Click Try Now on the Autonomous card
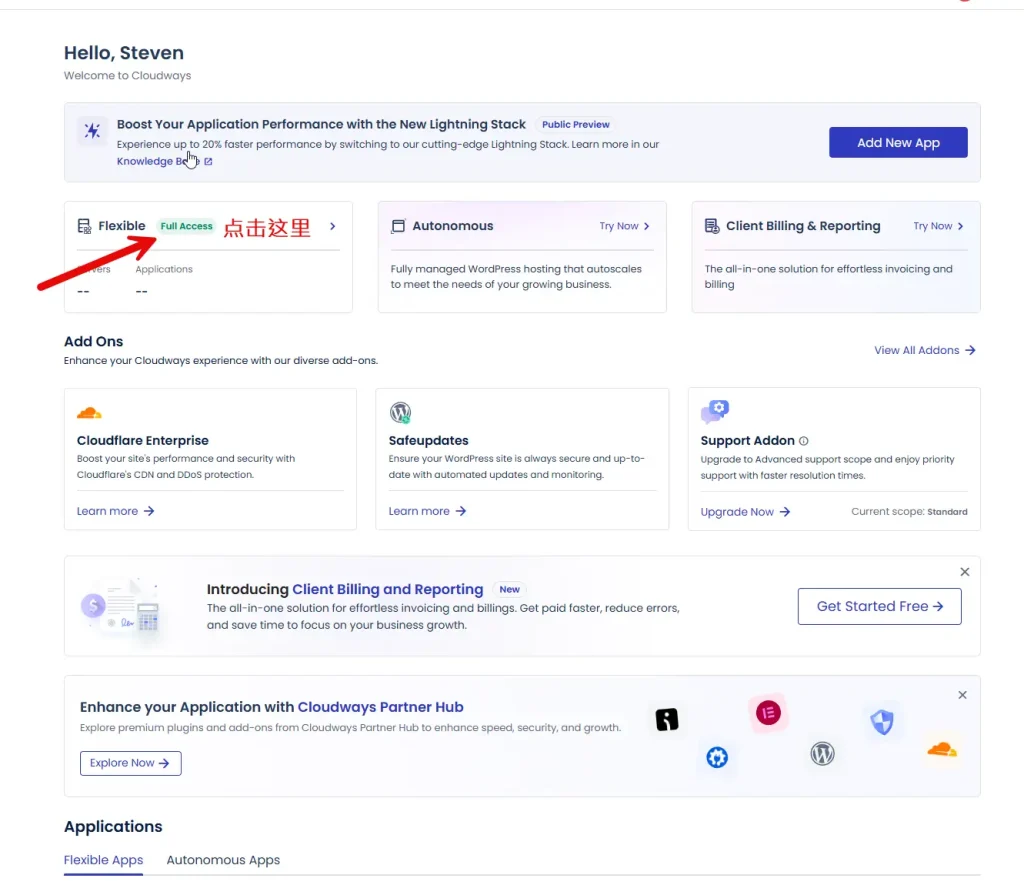Viewport: 1024px width, 885px height. 624,226
